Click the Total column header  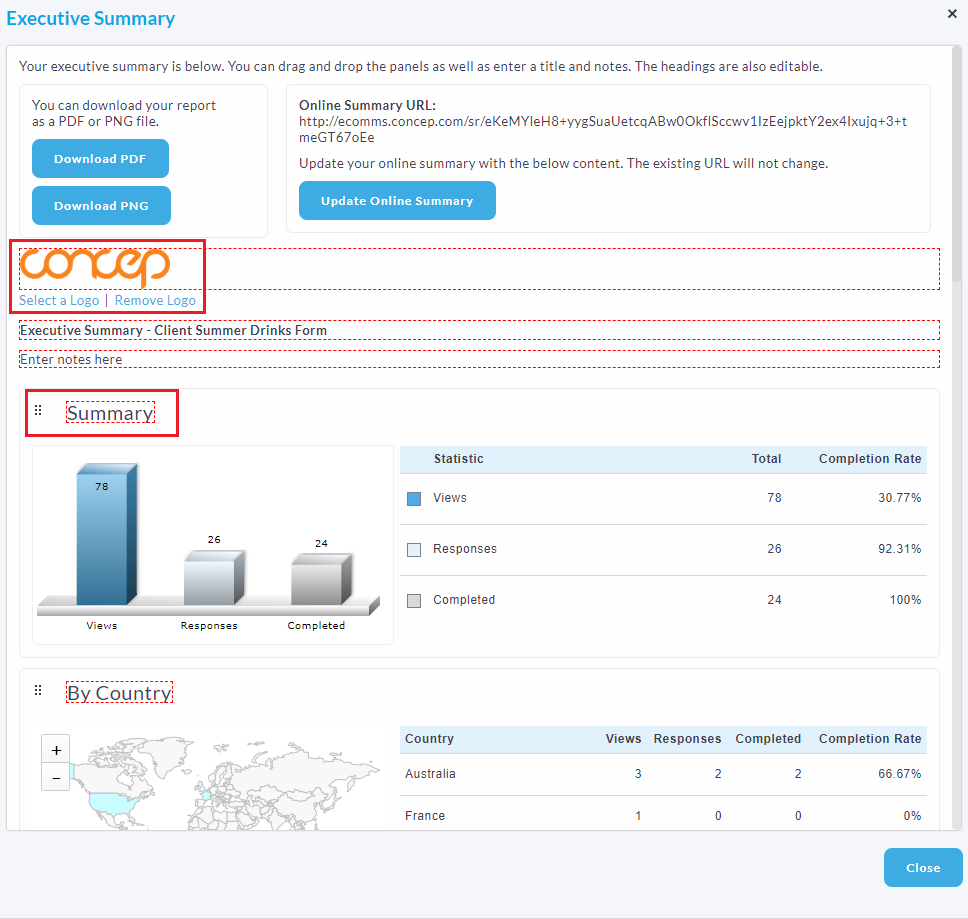pos(766,459)
